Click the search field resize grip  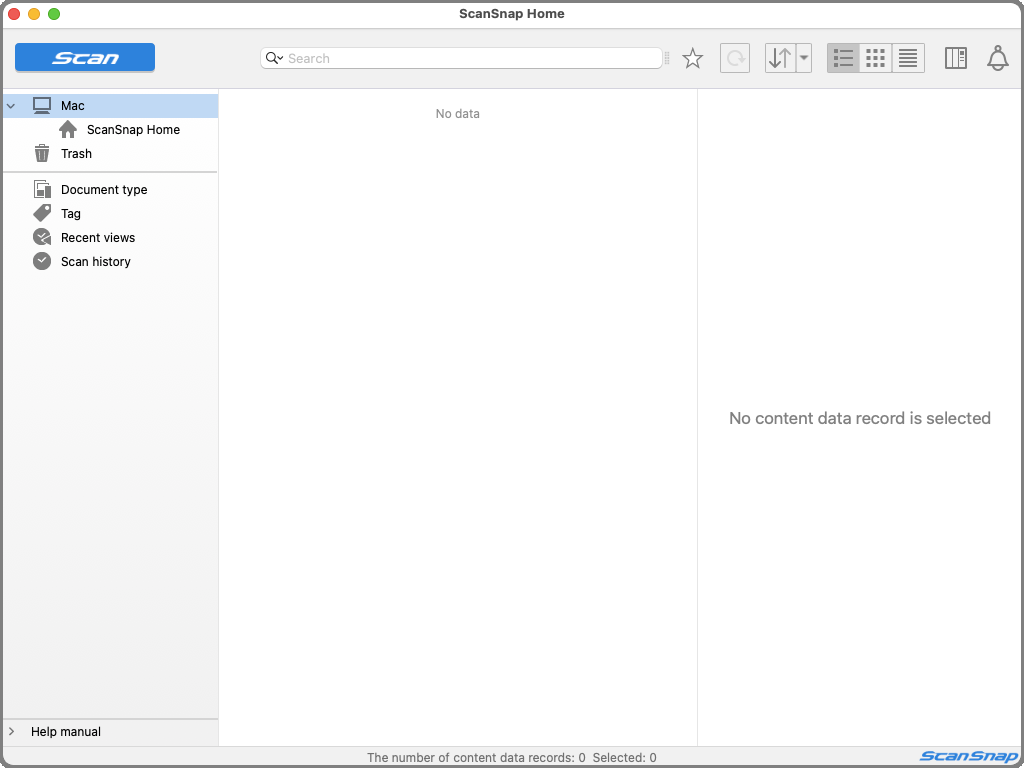tap(667, 59)
